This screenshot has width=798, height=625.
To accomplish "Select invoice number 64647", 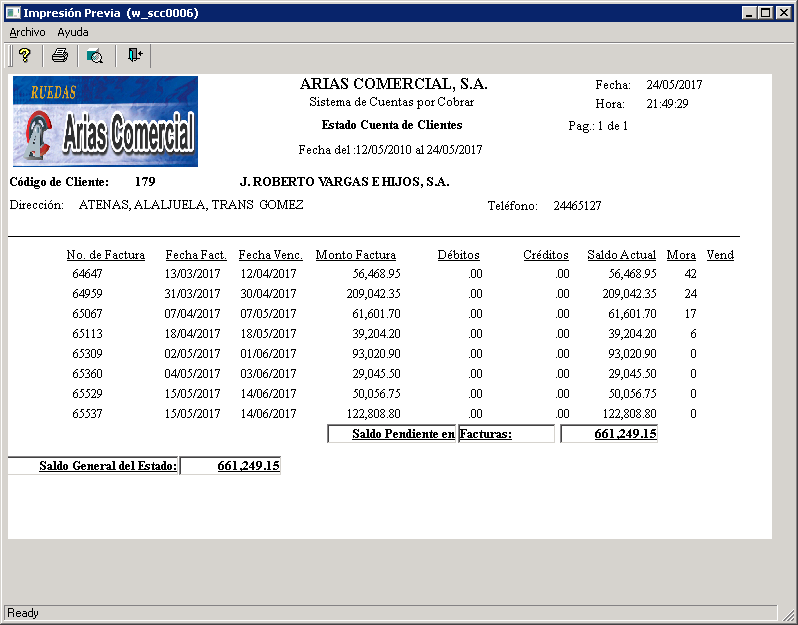I will (x=87, y=274).
